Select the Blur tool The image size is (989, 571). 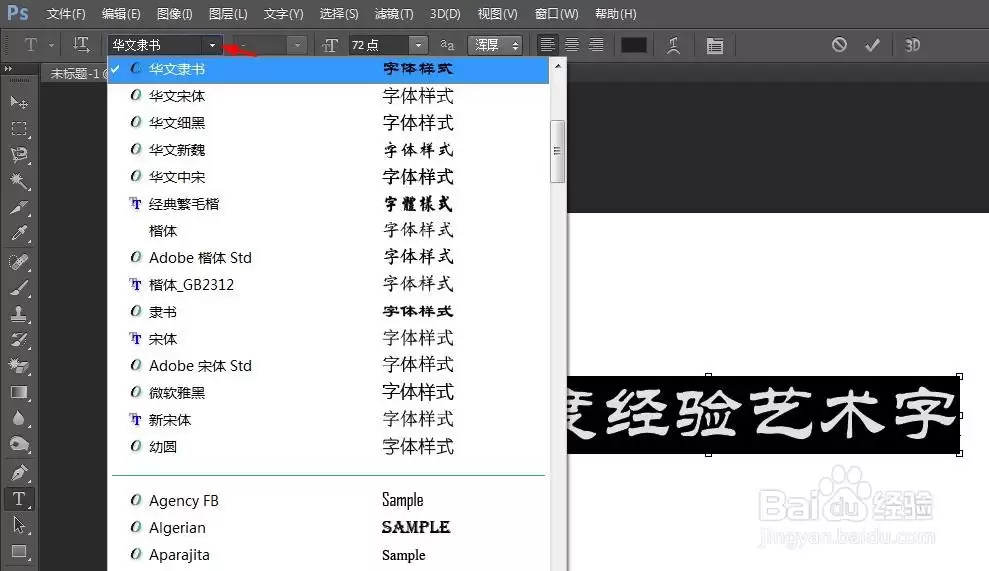pyautogui.click(x=19, y=419)
